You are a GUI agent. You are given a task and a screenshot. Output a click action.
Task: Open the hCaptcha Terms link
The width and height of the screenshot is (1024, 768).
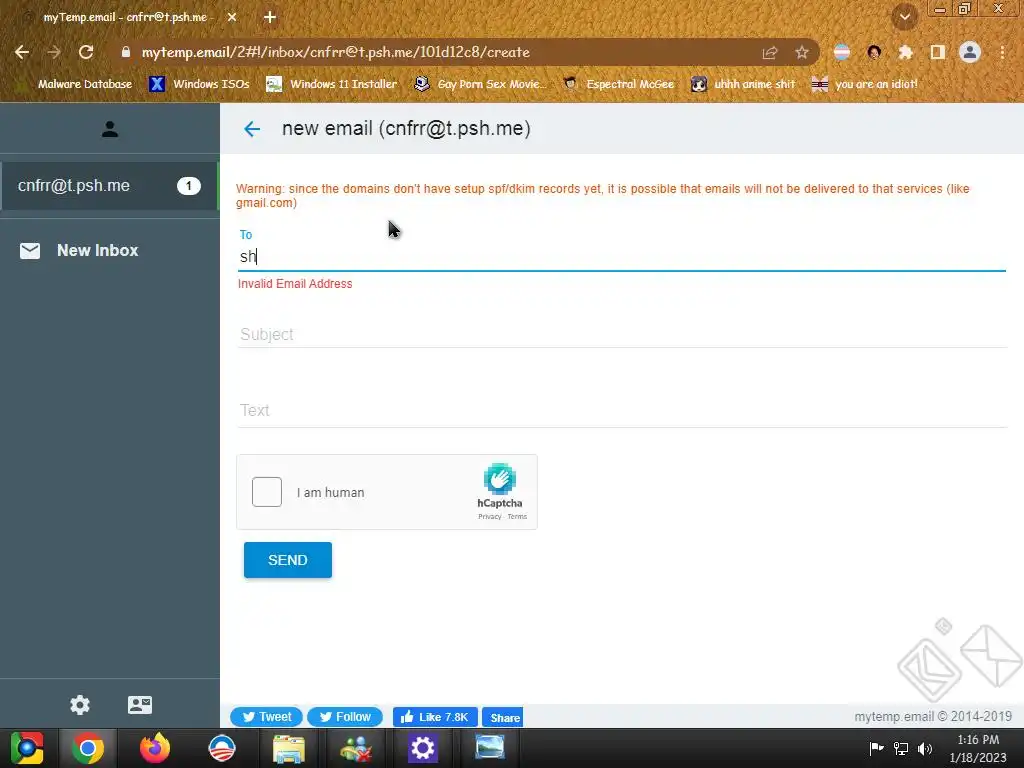click(x=517, y=517)
